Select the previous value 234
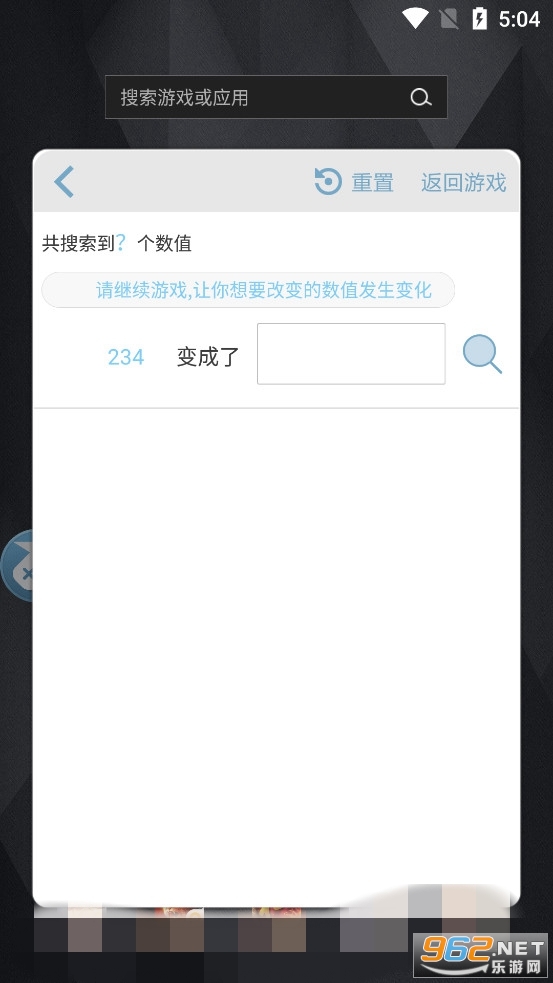 coord(126,357)
